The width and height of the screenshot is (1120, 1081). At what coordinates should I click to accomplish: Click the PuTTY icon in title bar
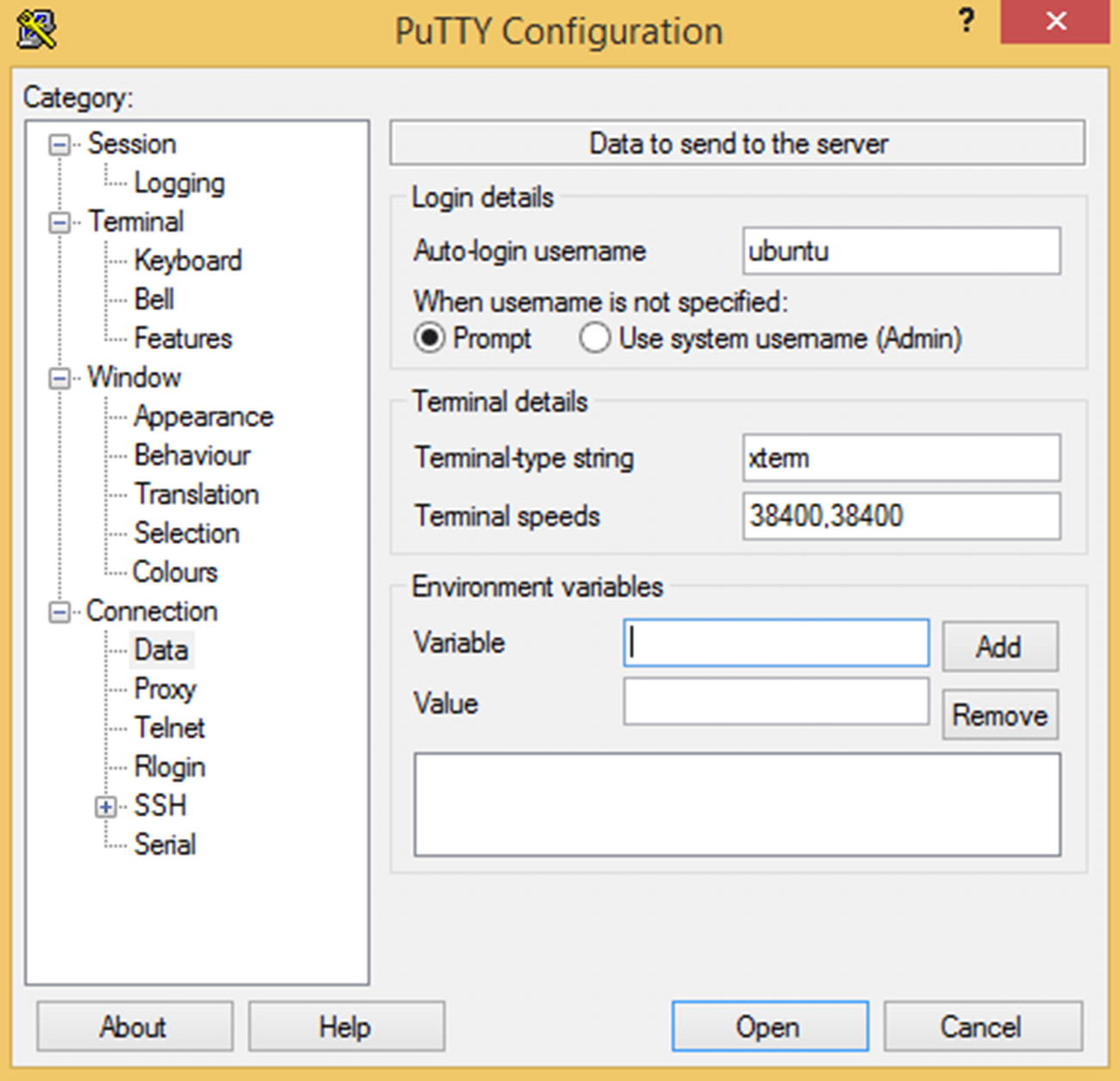(x=36, y=30)
